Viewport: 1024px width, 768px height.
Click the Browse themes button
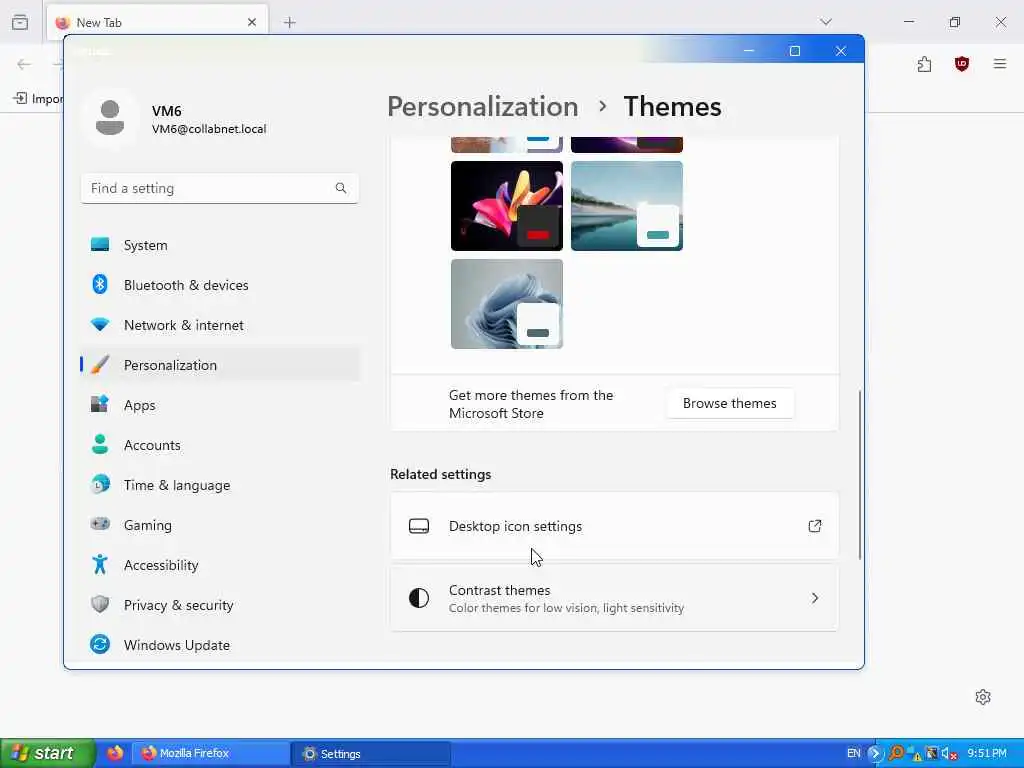[729, 403]
